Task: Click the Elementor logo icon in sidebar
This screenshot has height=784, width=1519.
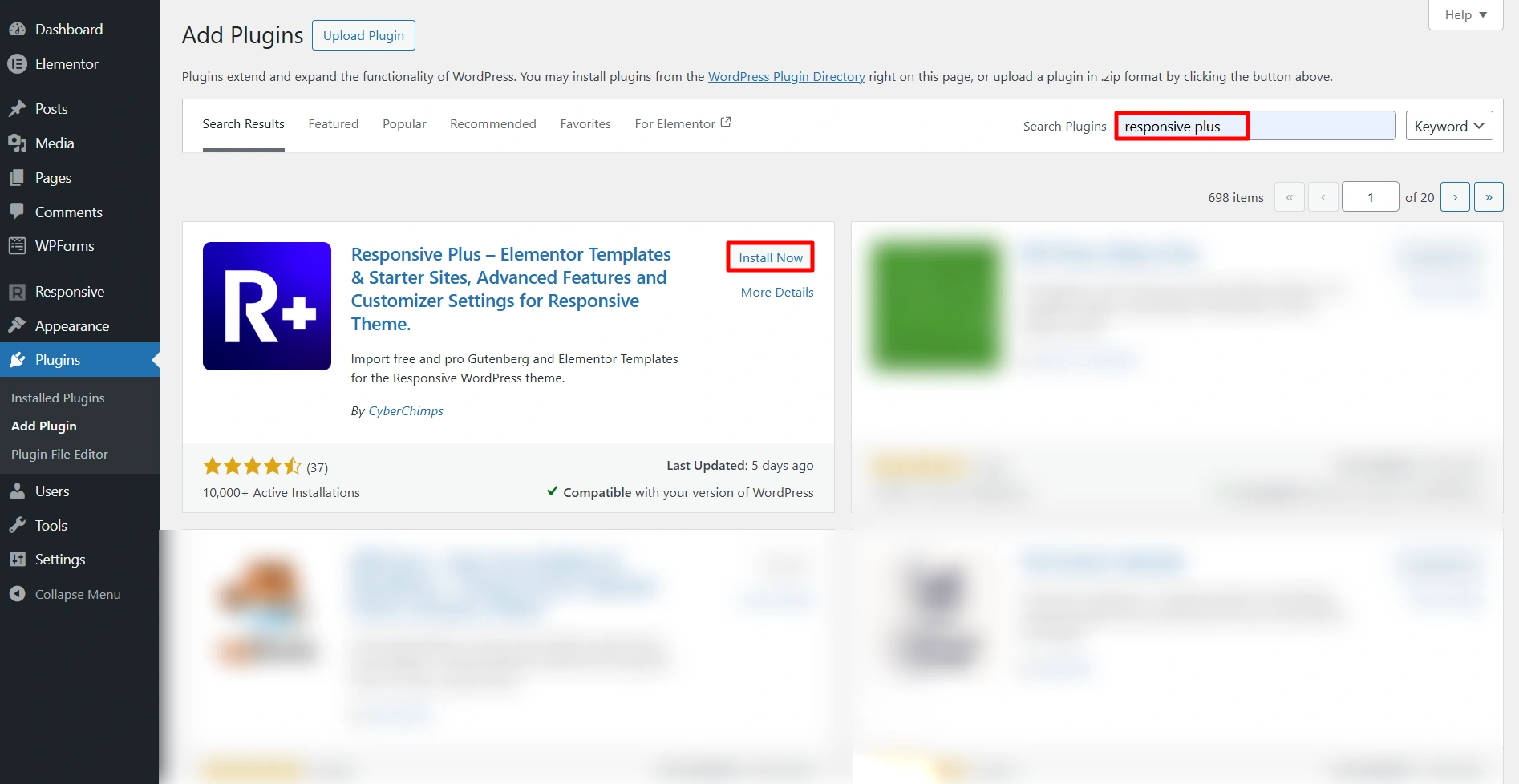Action: 18,64
